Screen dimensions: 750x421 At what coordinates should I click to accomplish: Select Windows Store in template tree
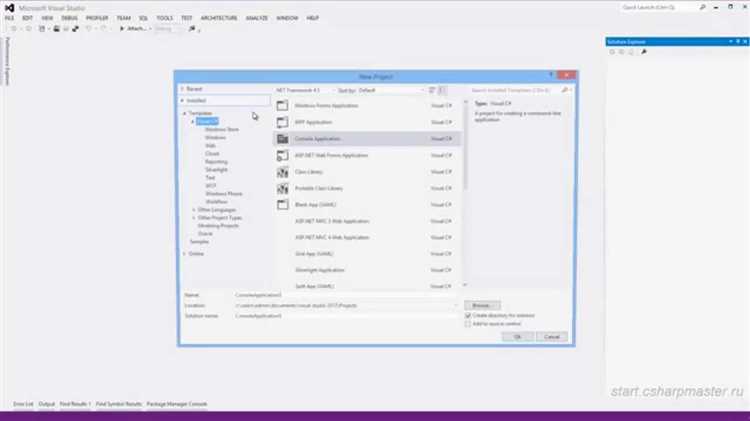point(222,129)
